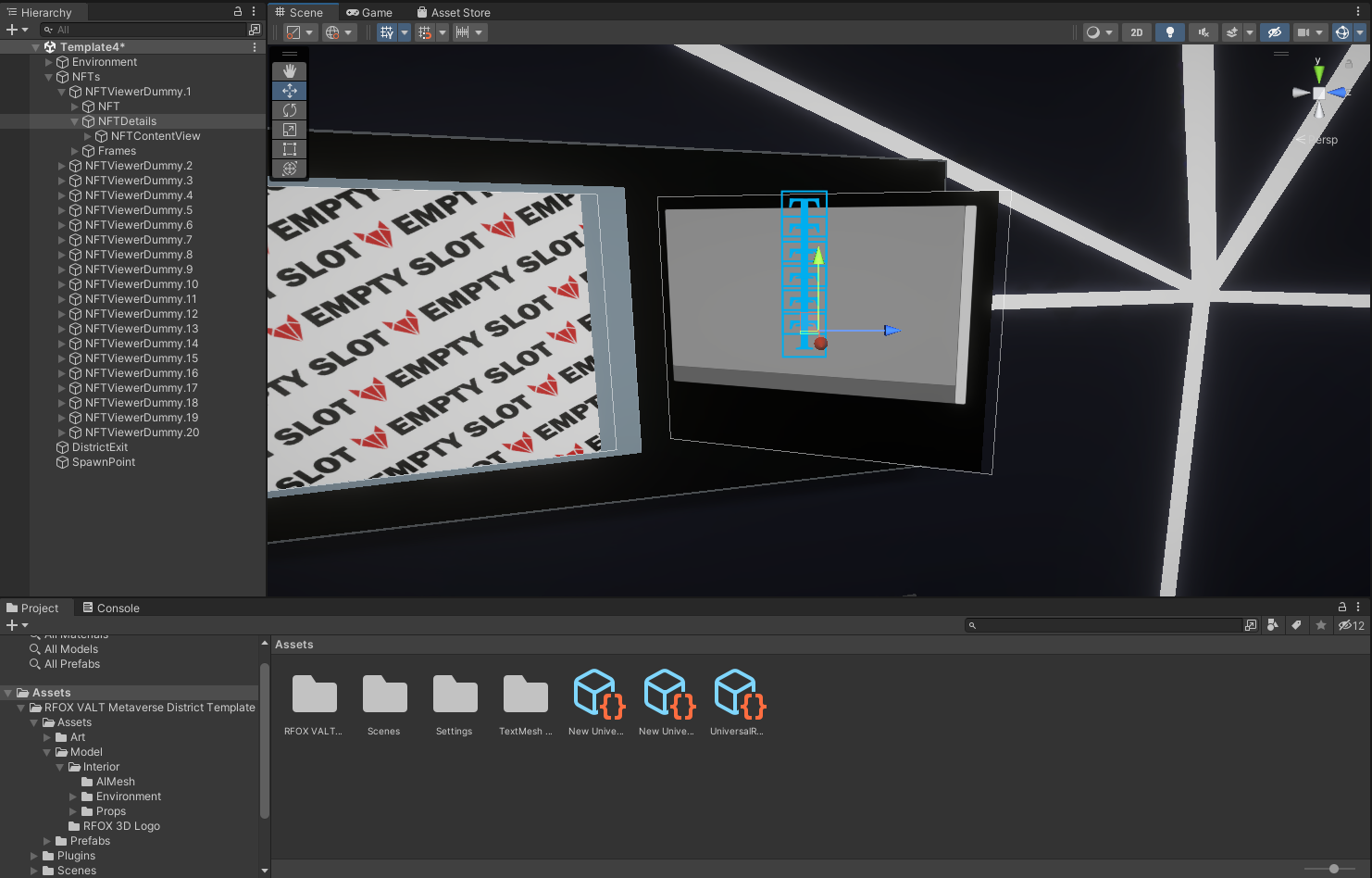This screenshot has height=878, width=1372.
Task: Open Project create plus dropdown
Action: tap(17, 625)
